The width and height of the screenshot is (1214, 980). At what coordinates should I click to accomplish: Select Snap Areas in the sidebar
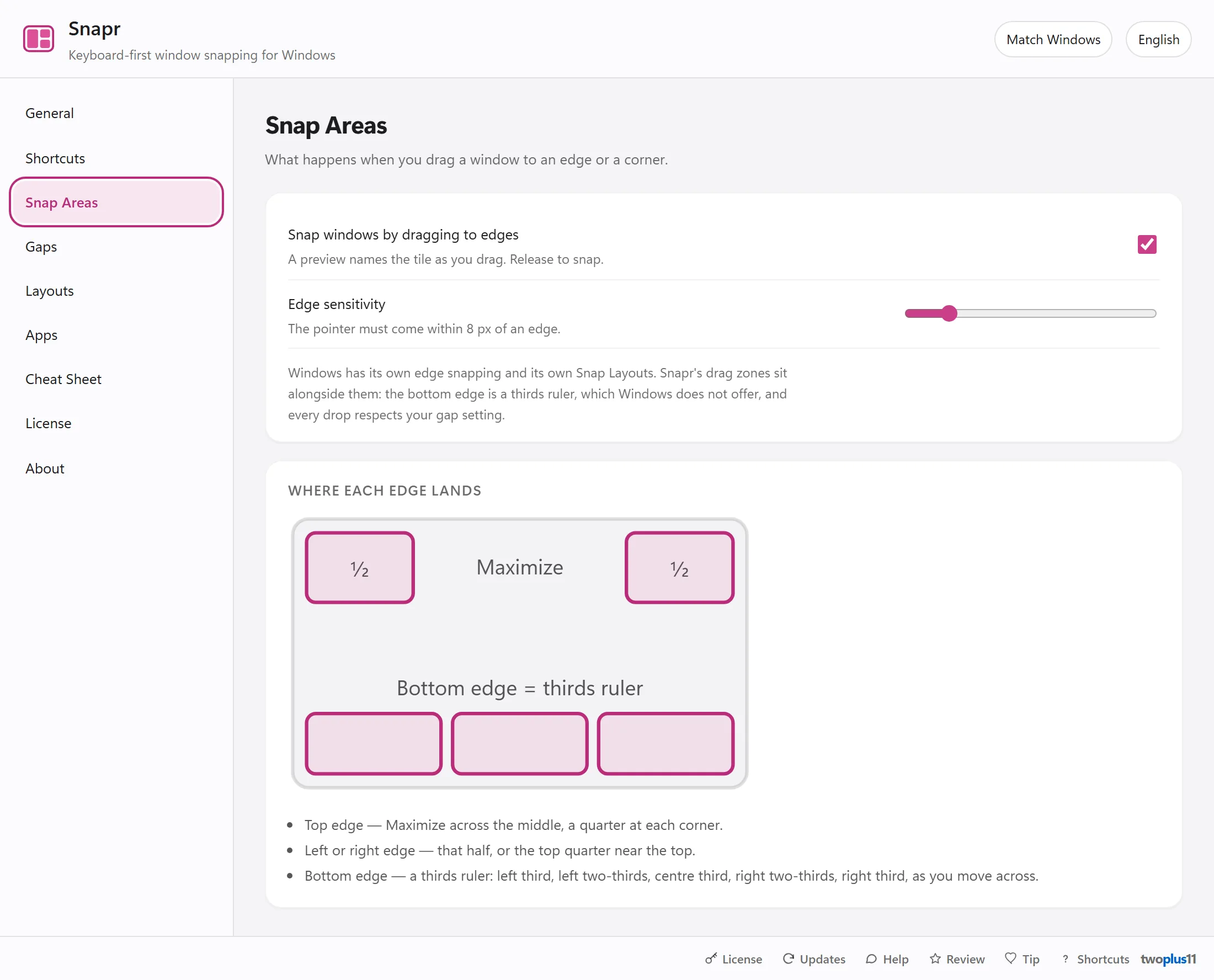[116, 202]
